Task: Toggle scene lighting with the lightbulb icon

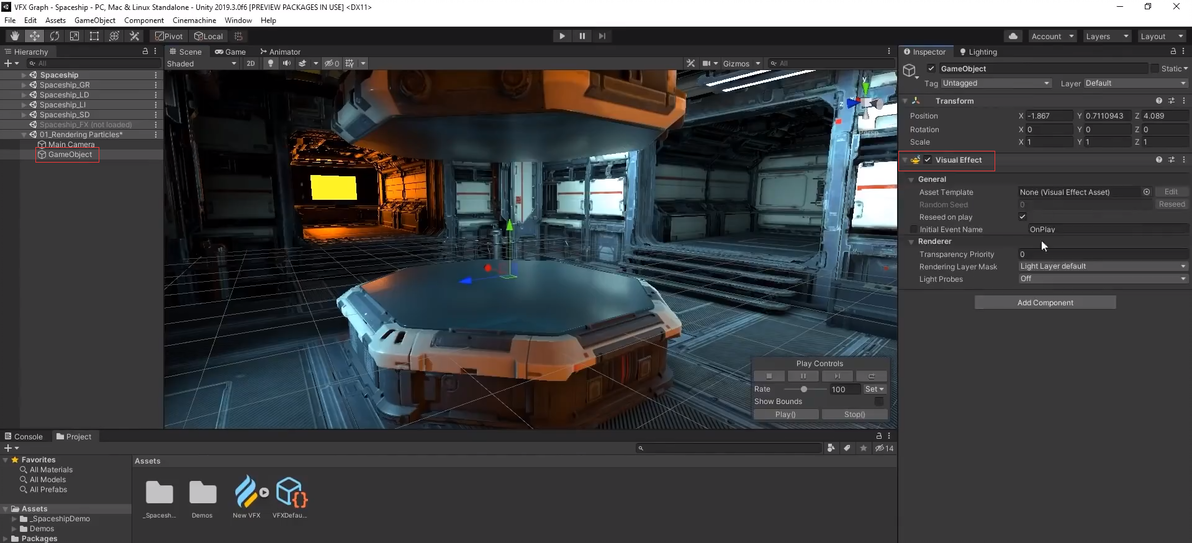Action: click(x=270, y=64)
